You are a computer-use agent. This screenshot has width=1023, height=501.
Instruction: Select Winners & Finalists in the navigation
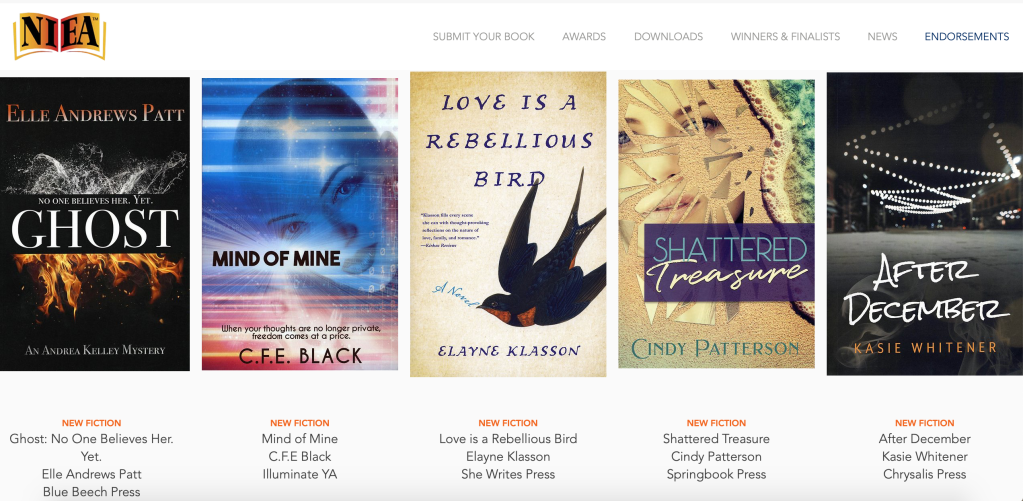click(x=785, y=37)
